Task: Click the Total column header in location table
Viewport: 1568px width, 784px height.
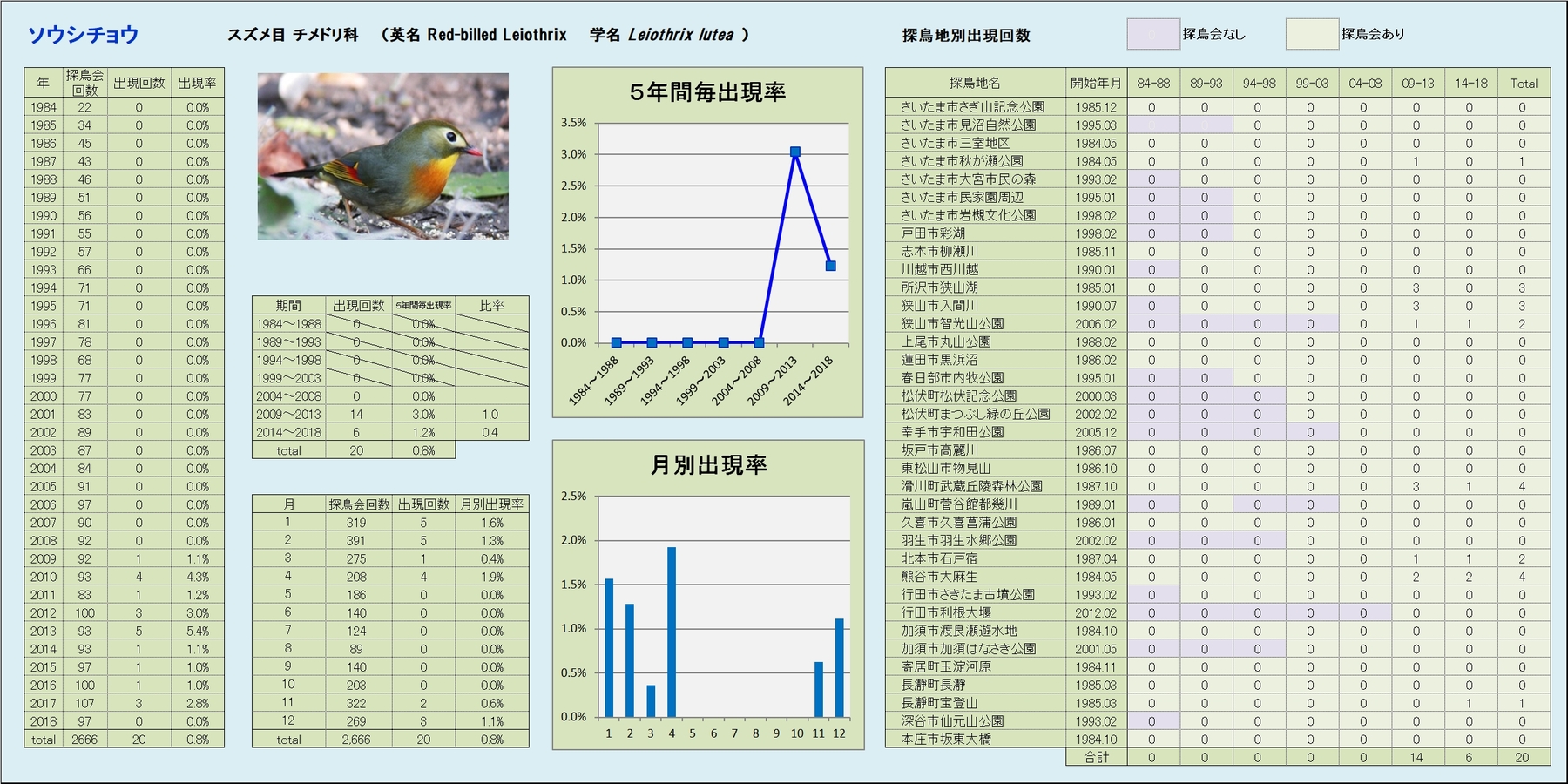Action: pos(1523,84)
